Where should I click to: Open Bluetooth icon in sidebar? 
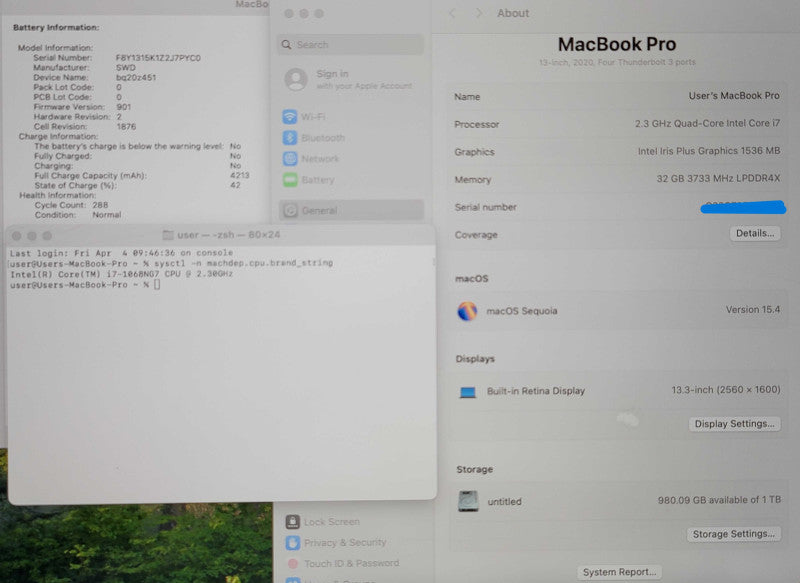click(x=290, y=138)
